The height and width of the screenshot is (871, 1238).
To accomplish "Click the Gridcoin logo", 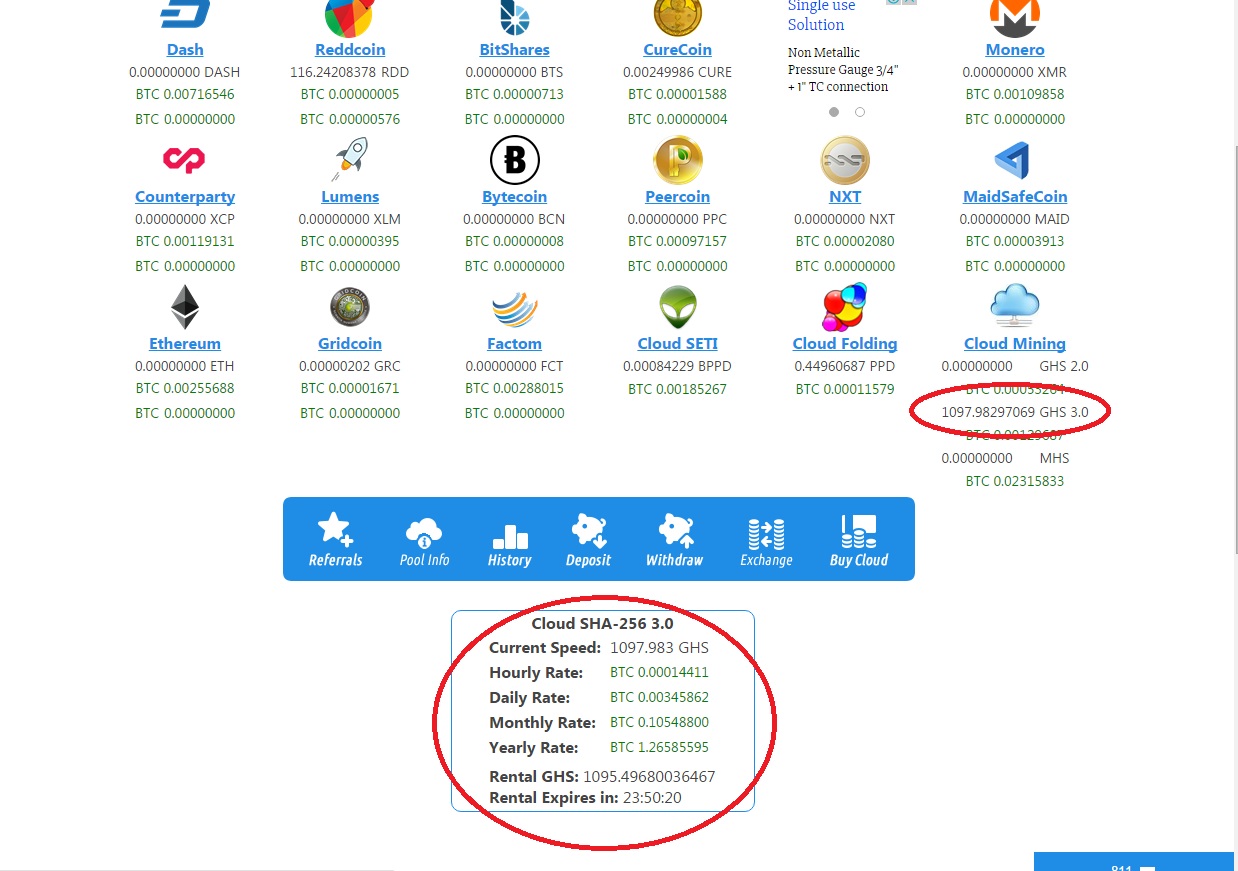I will [x=350, y=307].
